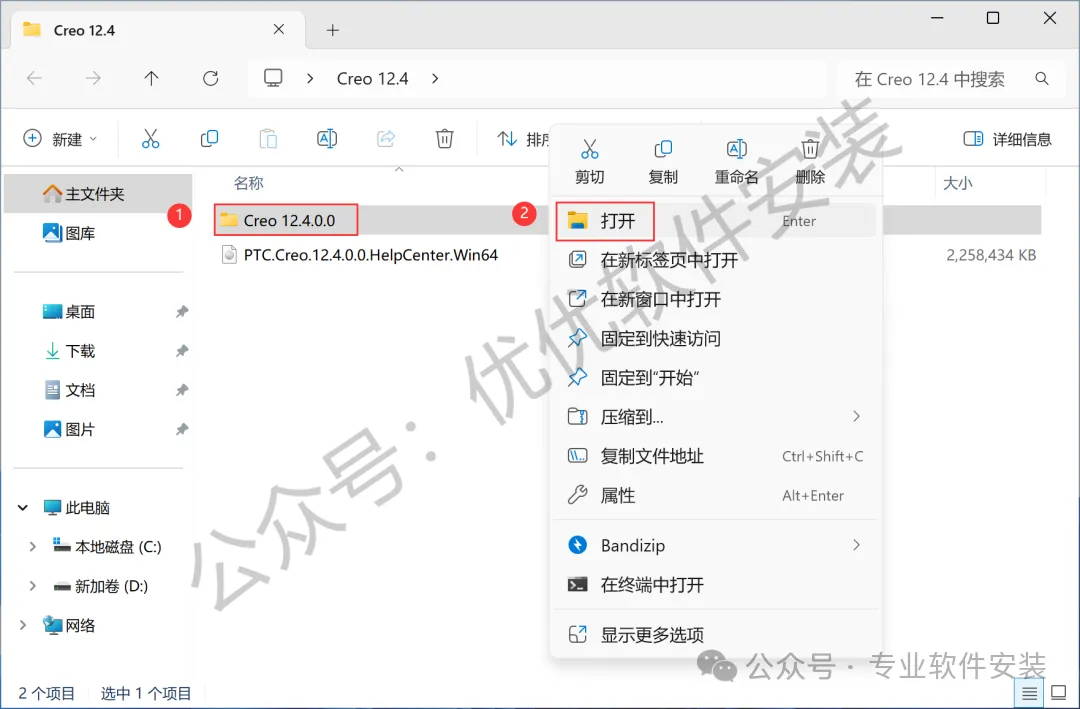This screenshot has width=1080, height=709.
Task: Click the Copy icon in the toolbar
Action: 209,138
